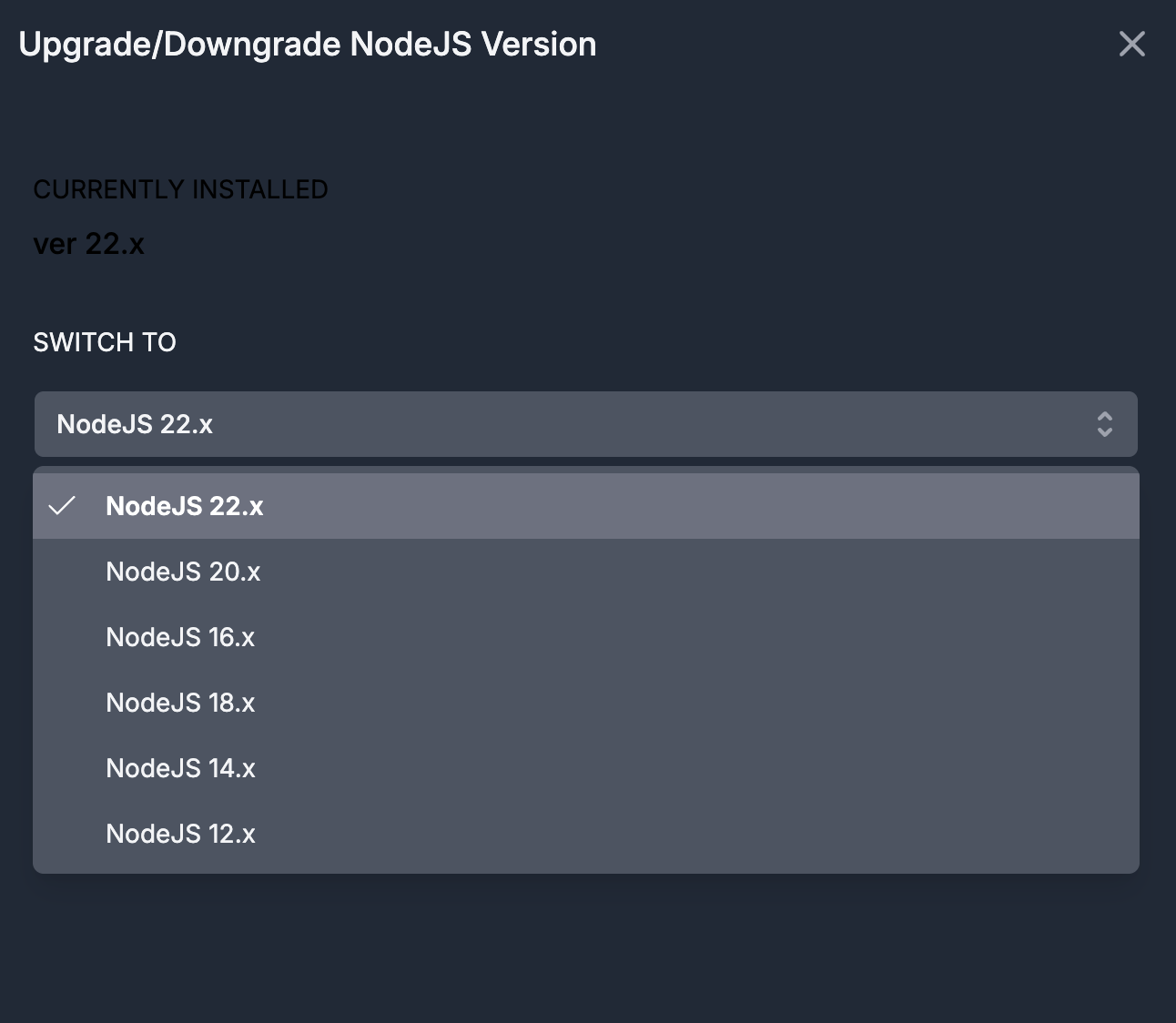Click empty space right of the NodeJS 12.x option
The width and height of the screenshot is (1176, 1023).
pyautogui.click(x=728, y=834)
